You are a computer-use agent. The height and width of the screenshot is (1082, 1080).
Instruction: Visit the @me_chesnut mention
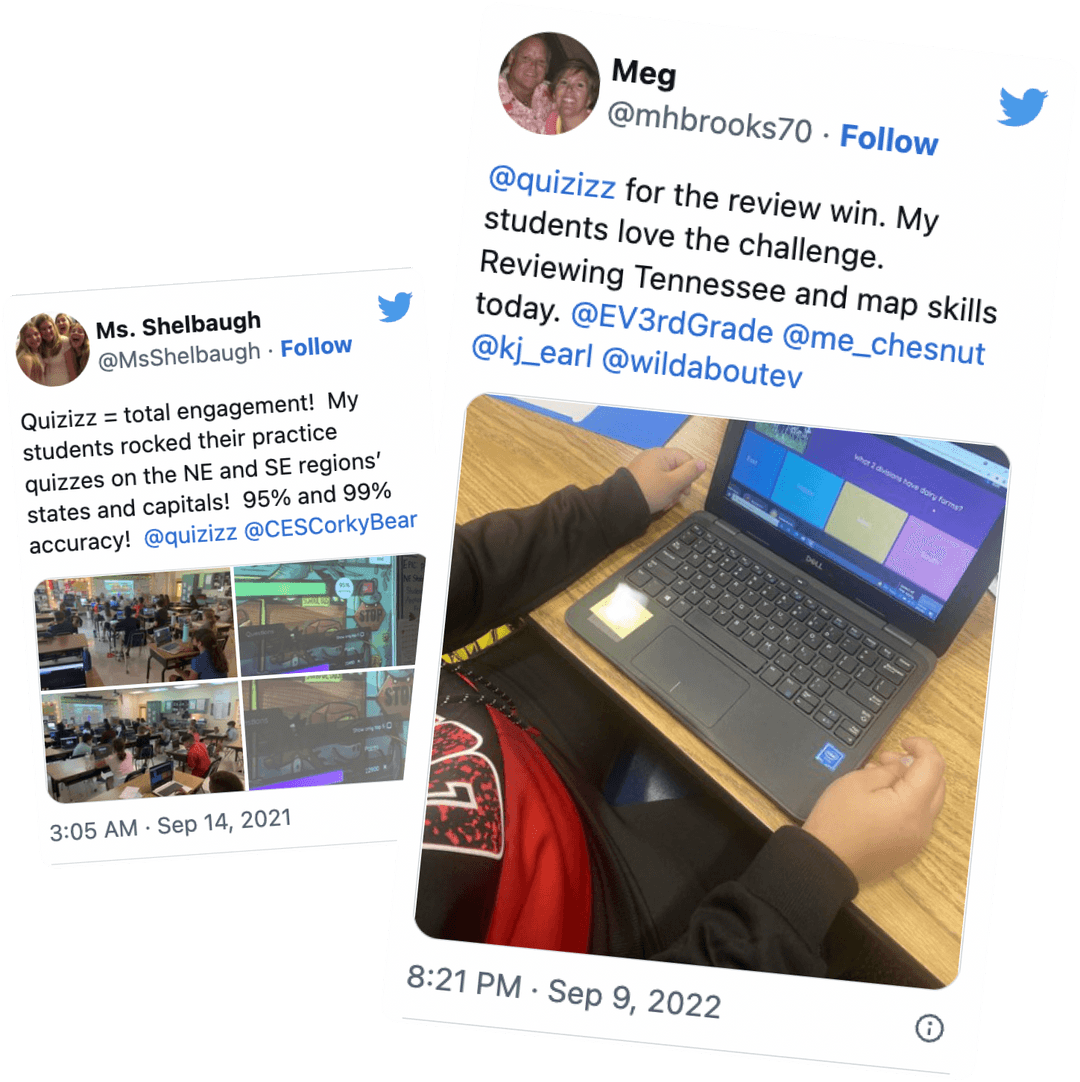pyautogui.click(x=884, y=345)
